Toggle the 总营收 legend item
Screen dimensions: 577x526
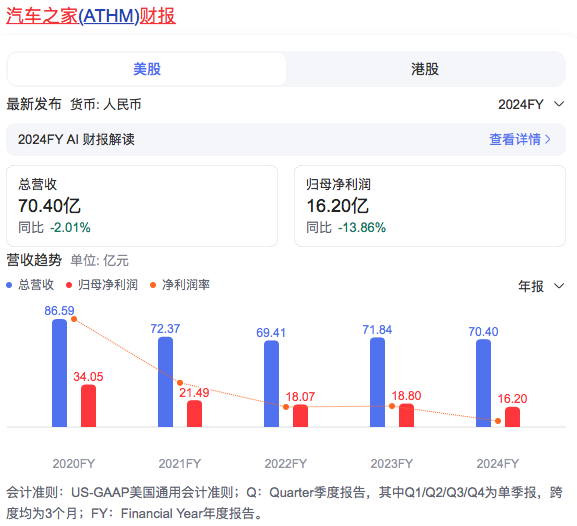(30, 285)
